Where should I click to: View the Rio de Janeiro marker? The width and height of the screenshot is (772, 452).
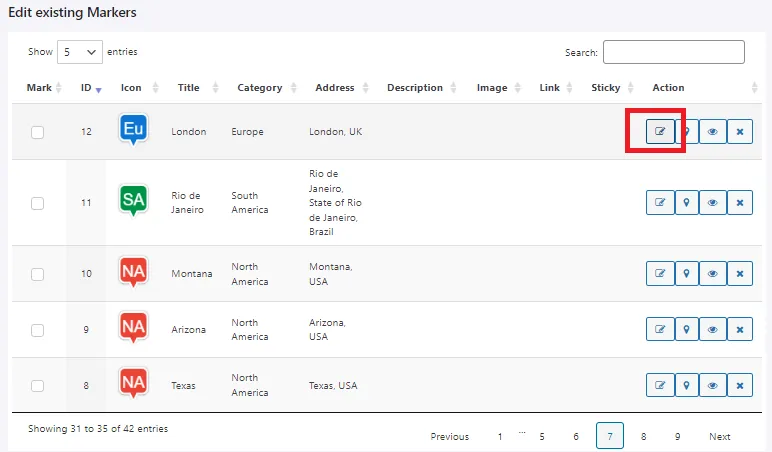[x=712, y=202]
